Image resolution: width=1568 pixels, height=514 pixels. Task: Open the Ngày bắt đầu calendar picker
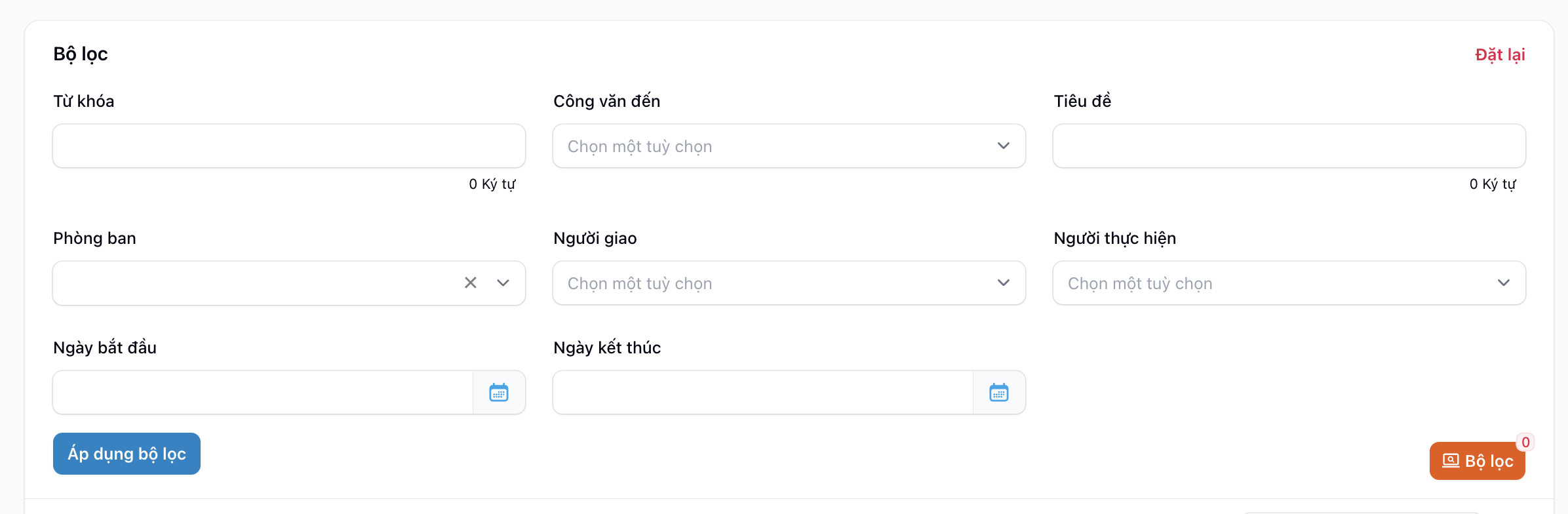click(499, 393)
